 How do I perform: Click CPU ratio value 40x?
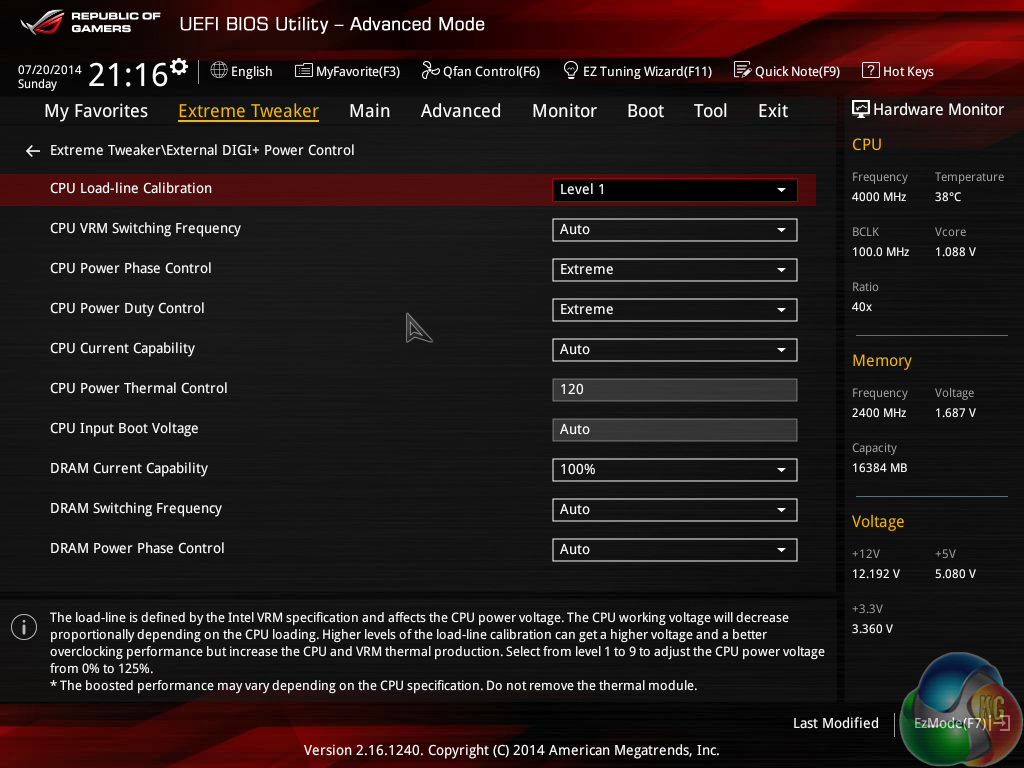point(861,307)
